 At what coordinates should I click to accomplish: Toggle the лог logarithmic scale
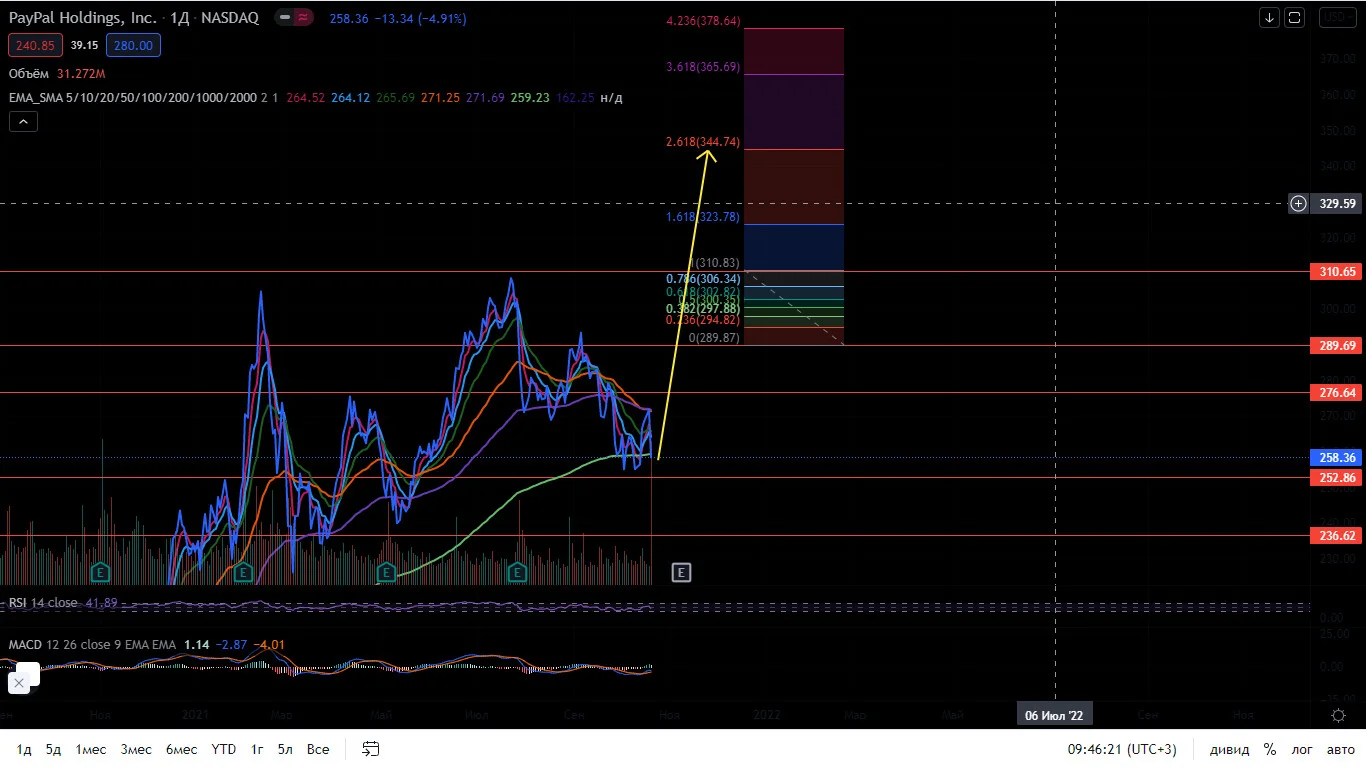(1302, 749)
